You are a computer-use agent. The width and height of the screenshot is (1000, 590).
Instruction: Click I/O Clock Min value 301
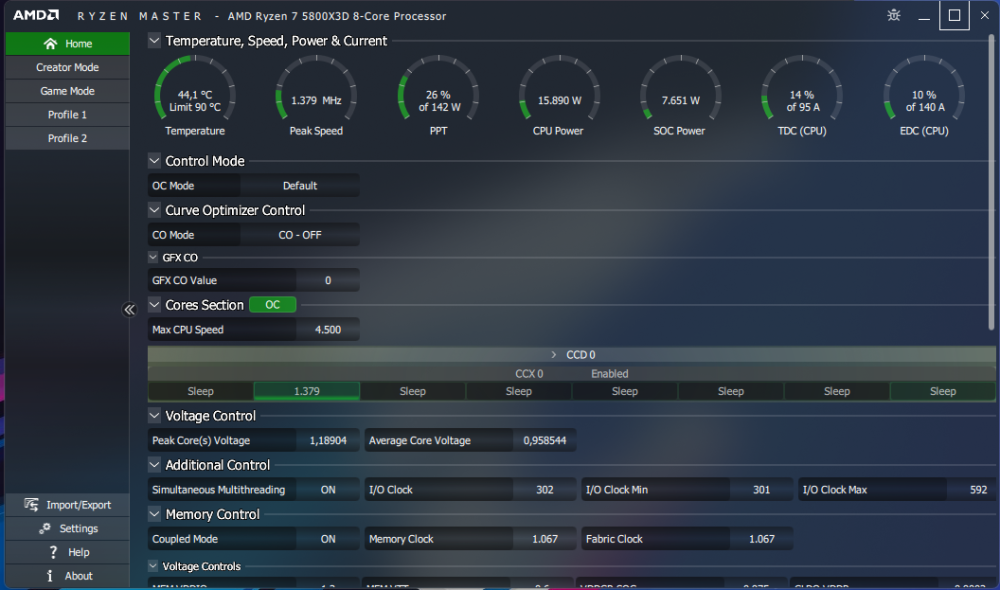(761, 490)
